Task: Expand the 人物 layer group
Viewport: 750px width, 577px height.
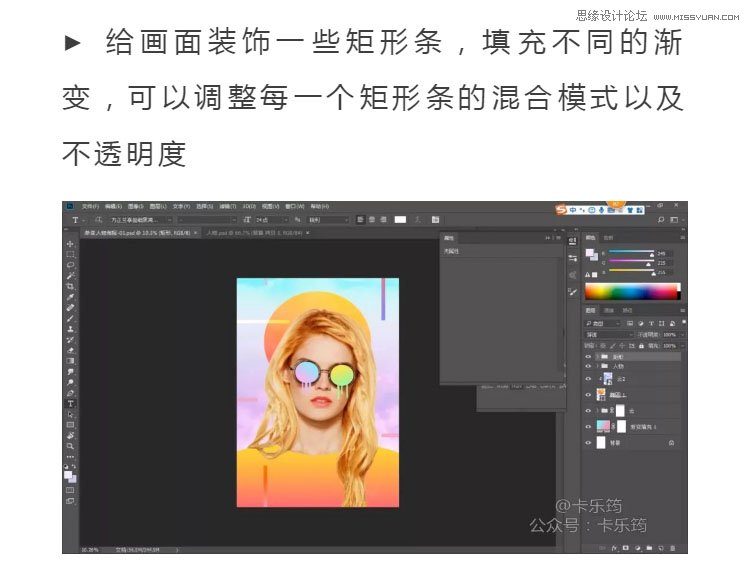Action: point(597,367)
